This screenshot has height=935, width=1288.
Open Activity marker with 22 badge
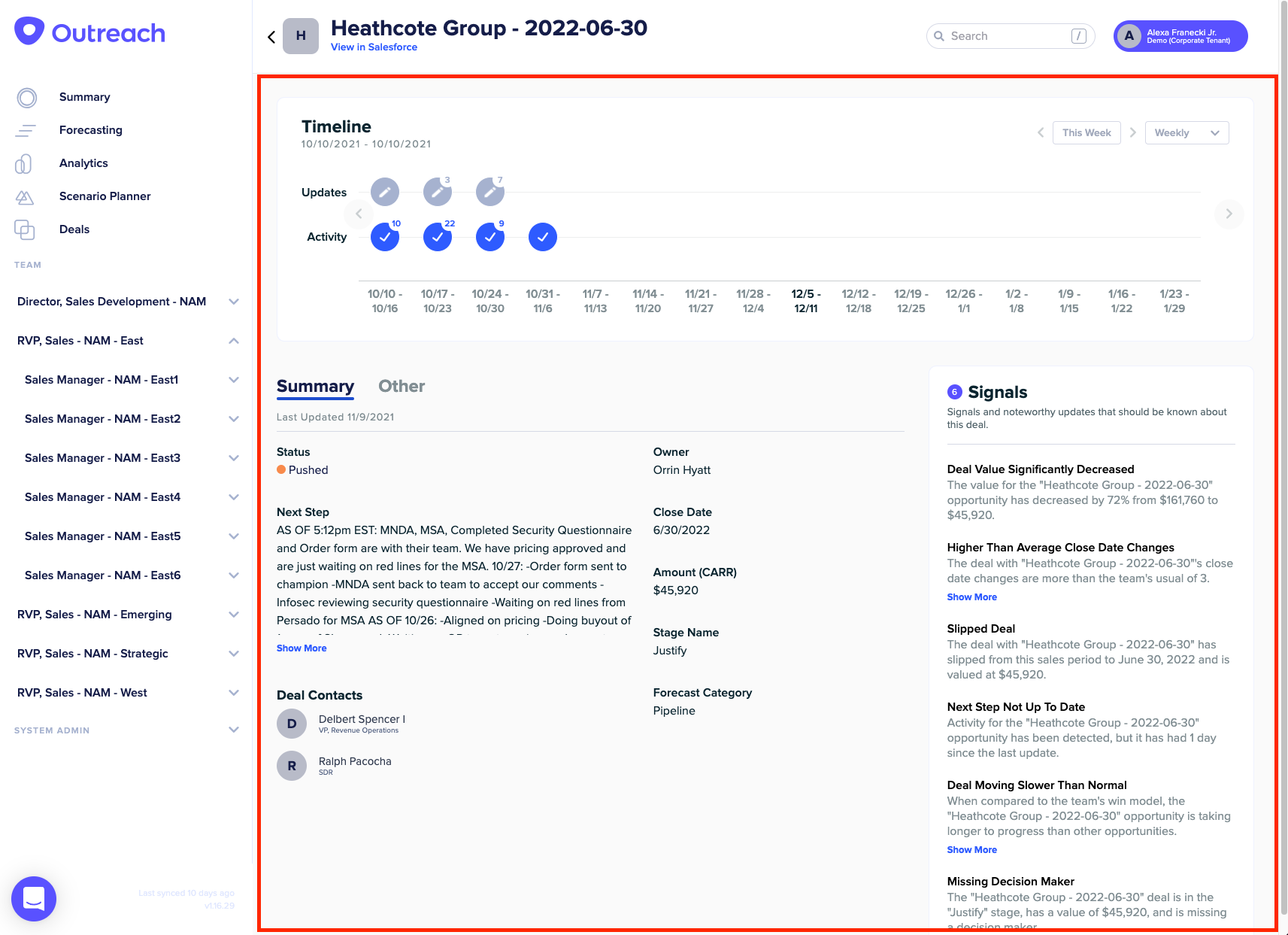coord(438,237)
